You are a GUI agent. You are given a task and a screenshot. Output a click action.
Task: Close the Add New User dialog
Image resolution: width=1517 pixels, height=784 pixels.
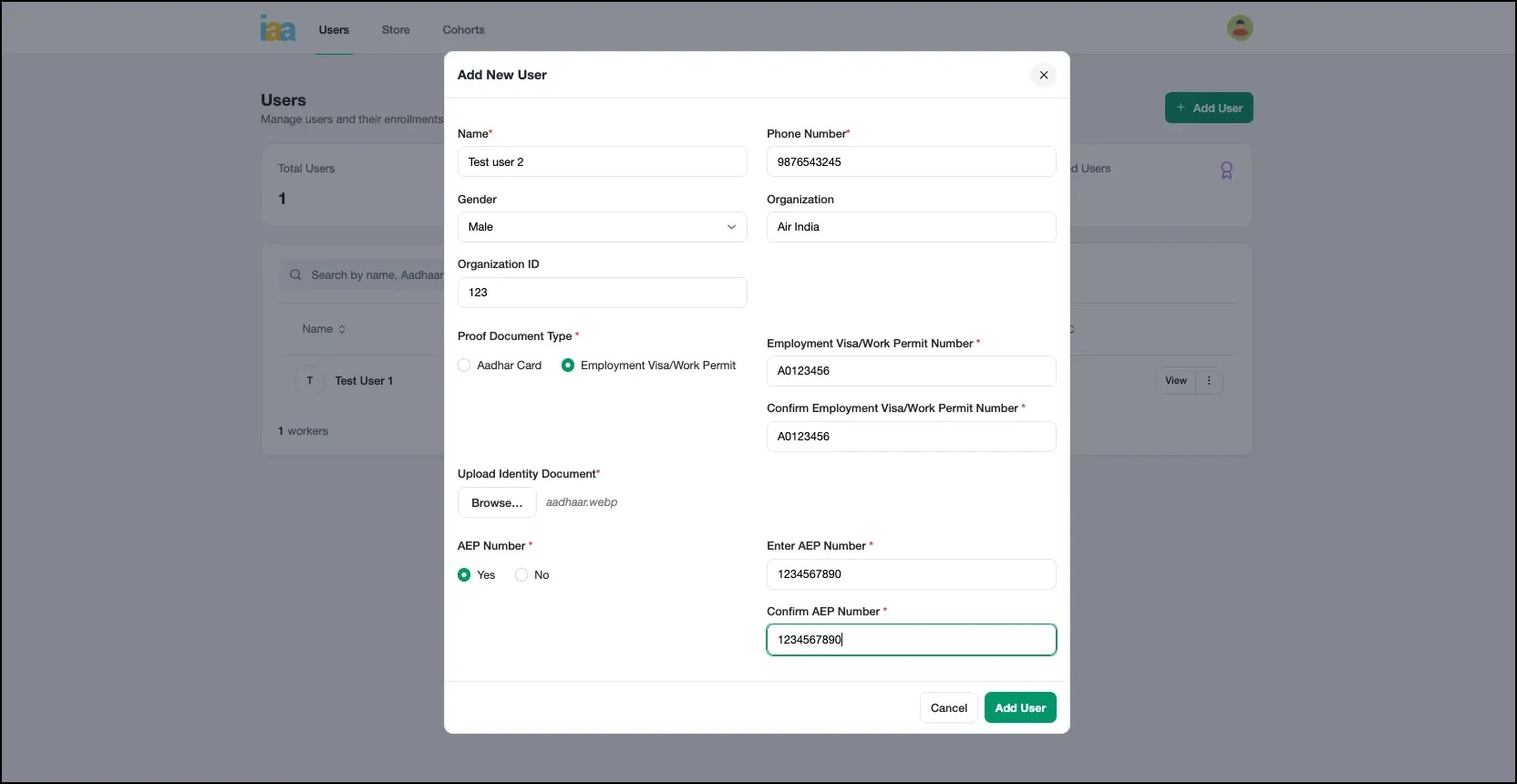click(1043, 75)
